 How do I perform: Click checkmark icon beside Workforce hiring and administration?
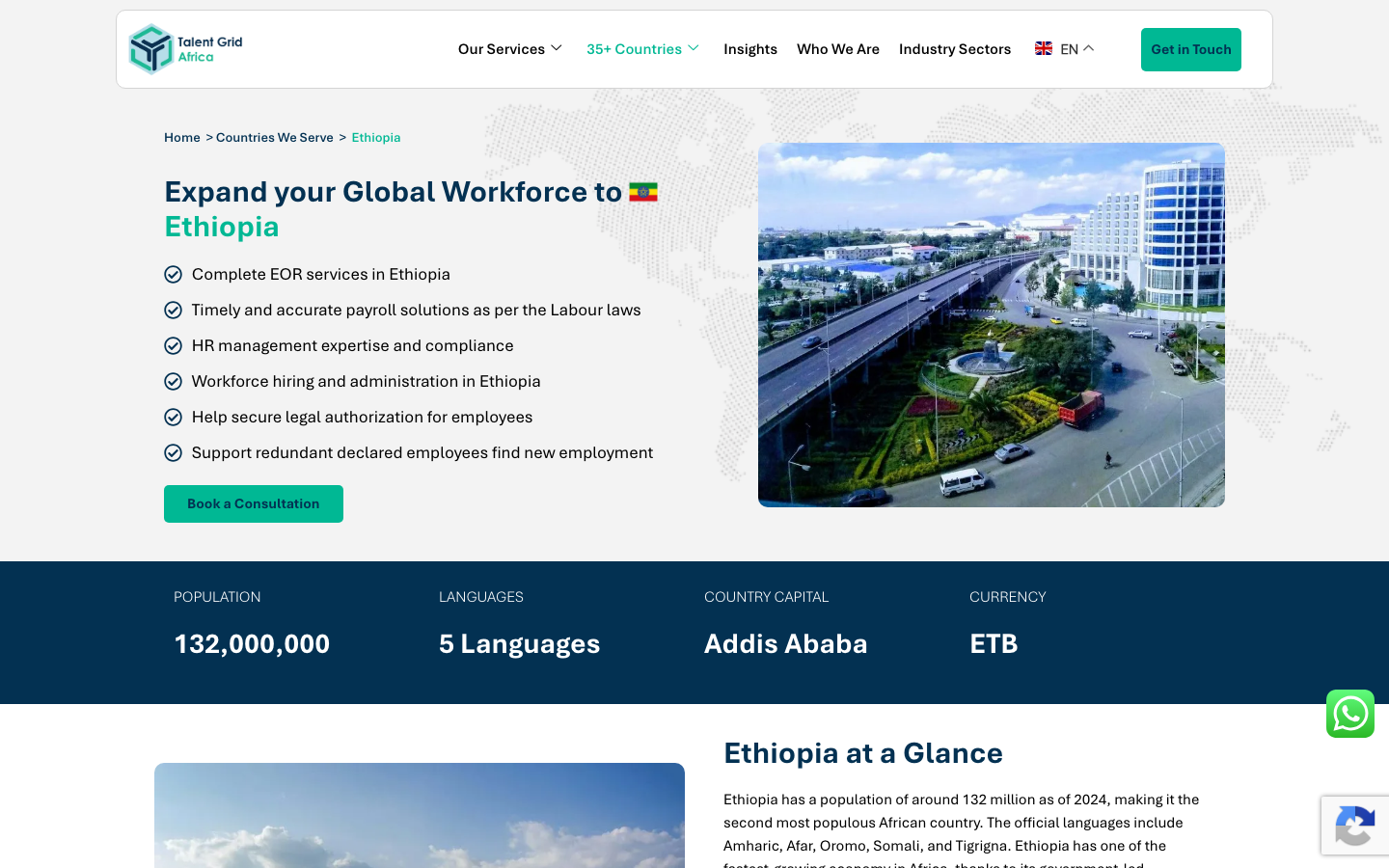pyautogui.click(x=174, y=382)
